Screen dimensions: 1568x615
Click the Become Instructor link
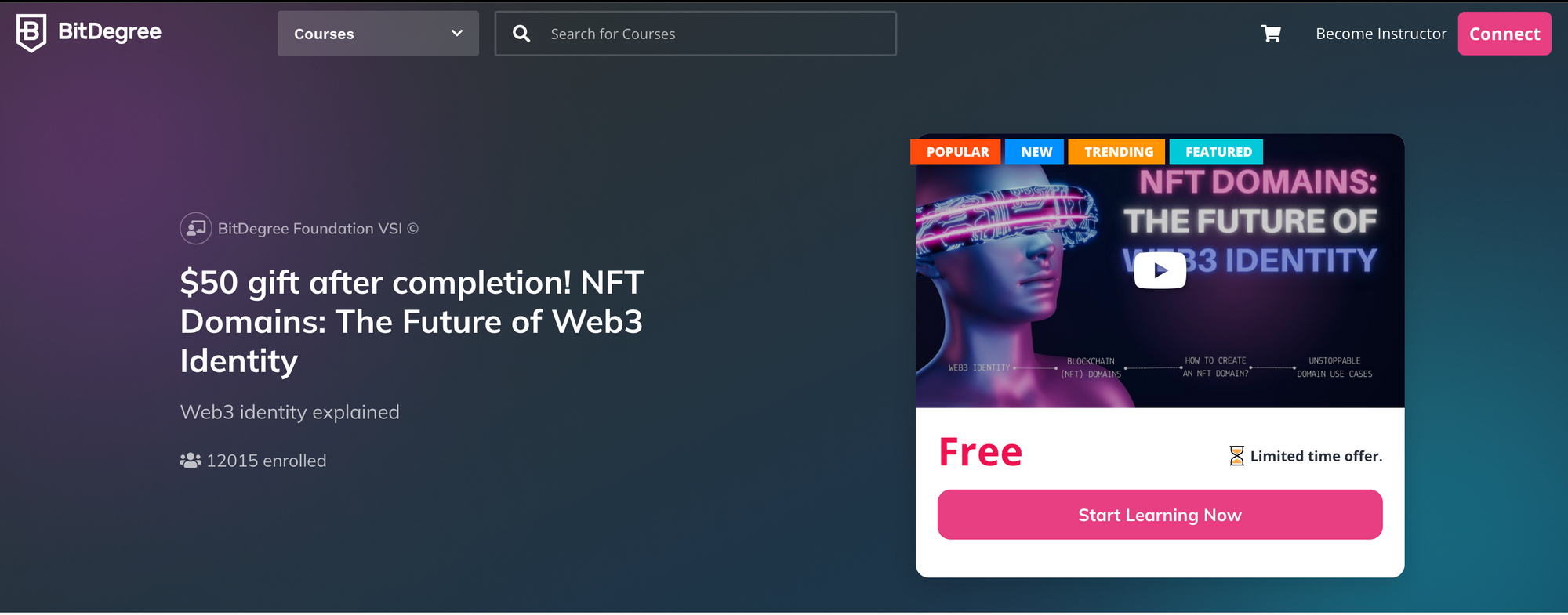click(1381, 34)
